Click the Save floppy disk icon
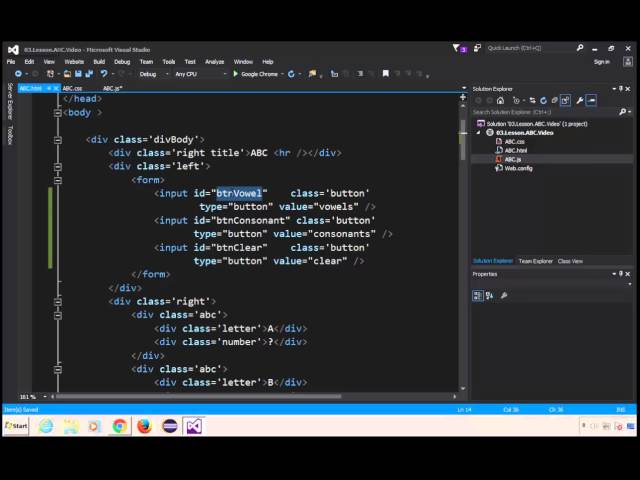The image size is (640, 480). click(78, 74)
